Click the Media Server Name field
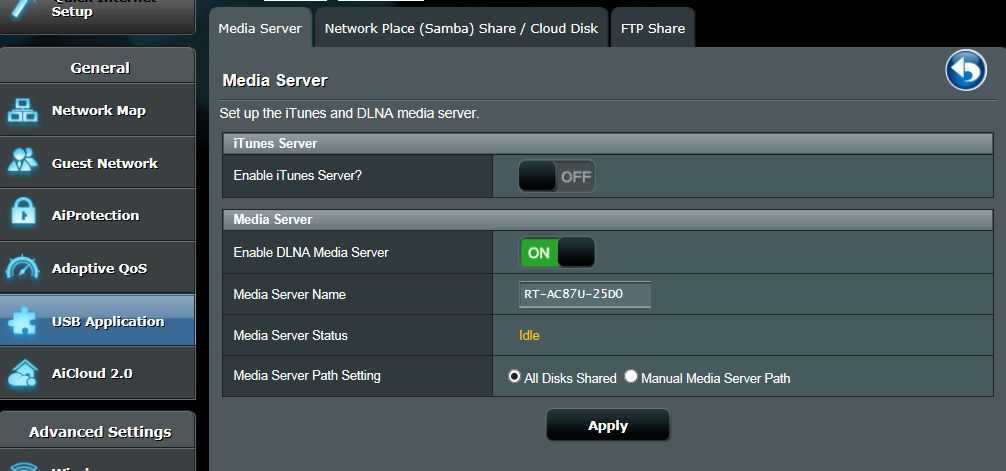This screenshot has height=471, width=1006. tap(585, 295)
